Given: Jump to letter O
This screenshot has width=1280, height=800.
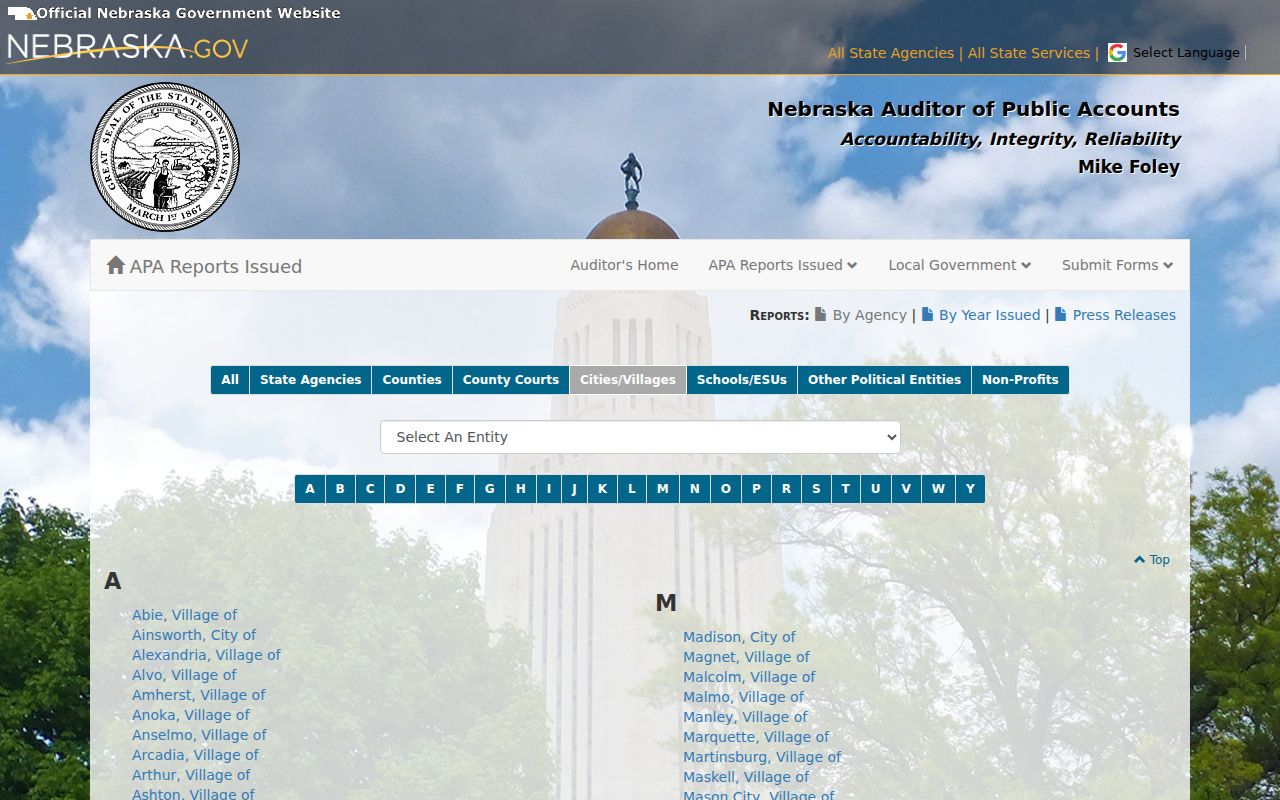Looking at the screenshot, I should click(x=726, y=489).
